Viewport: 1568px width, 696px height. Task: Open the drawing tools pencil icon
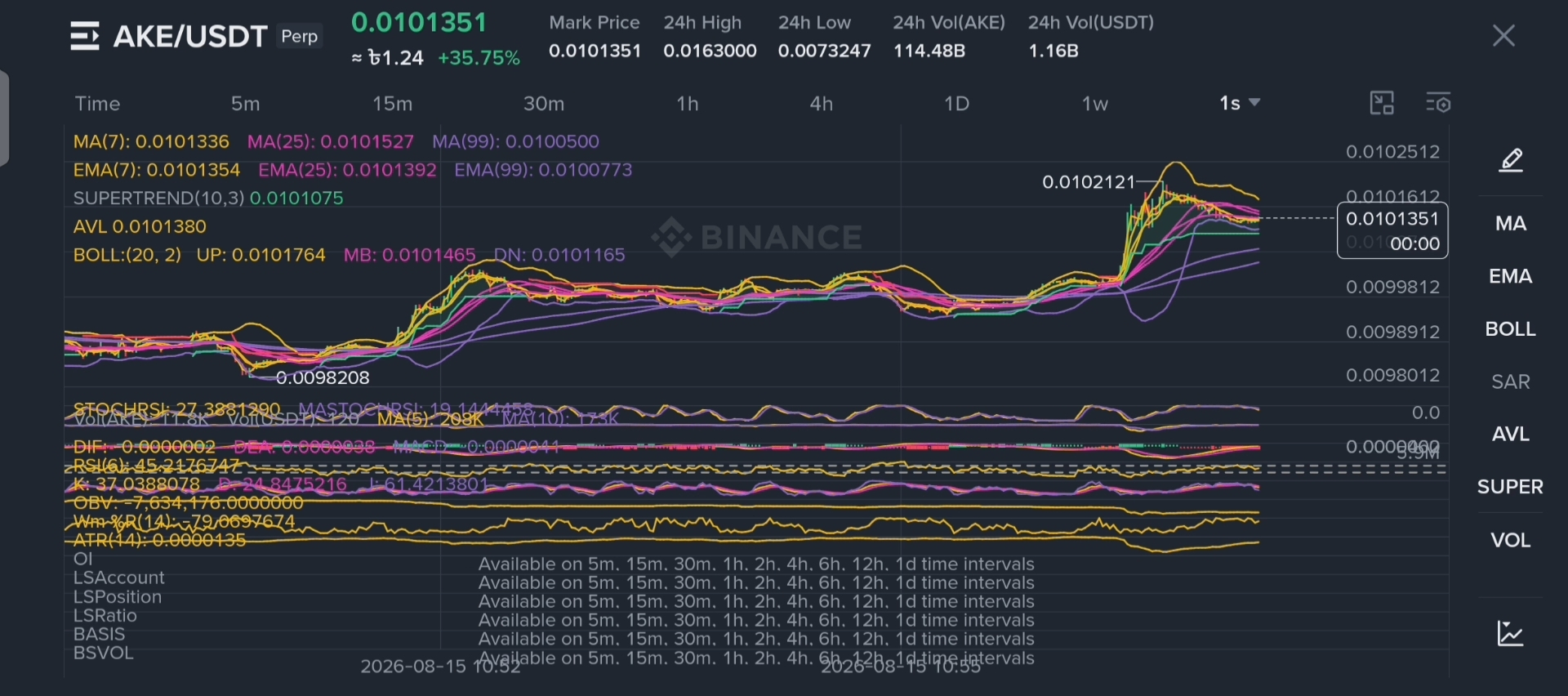pyautogui.click(x=1511, y=159)
